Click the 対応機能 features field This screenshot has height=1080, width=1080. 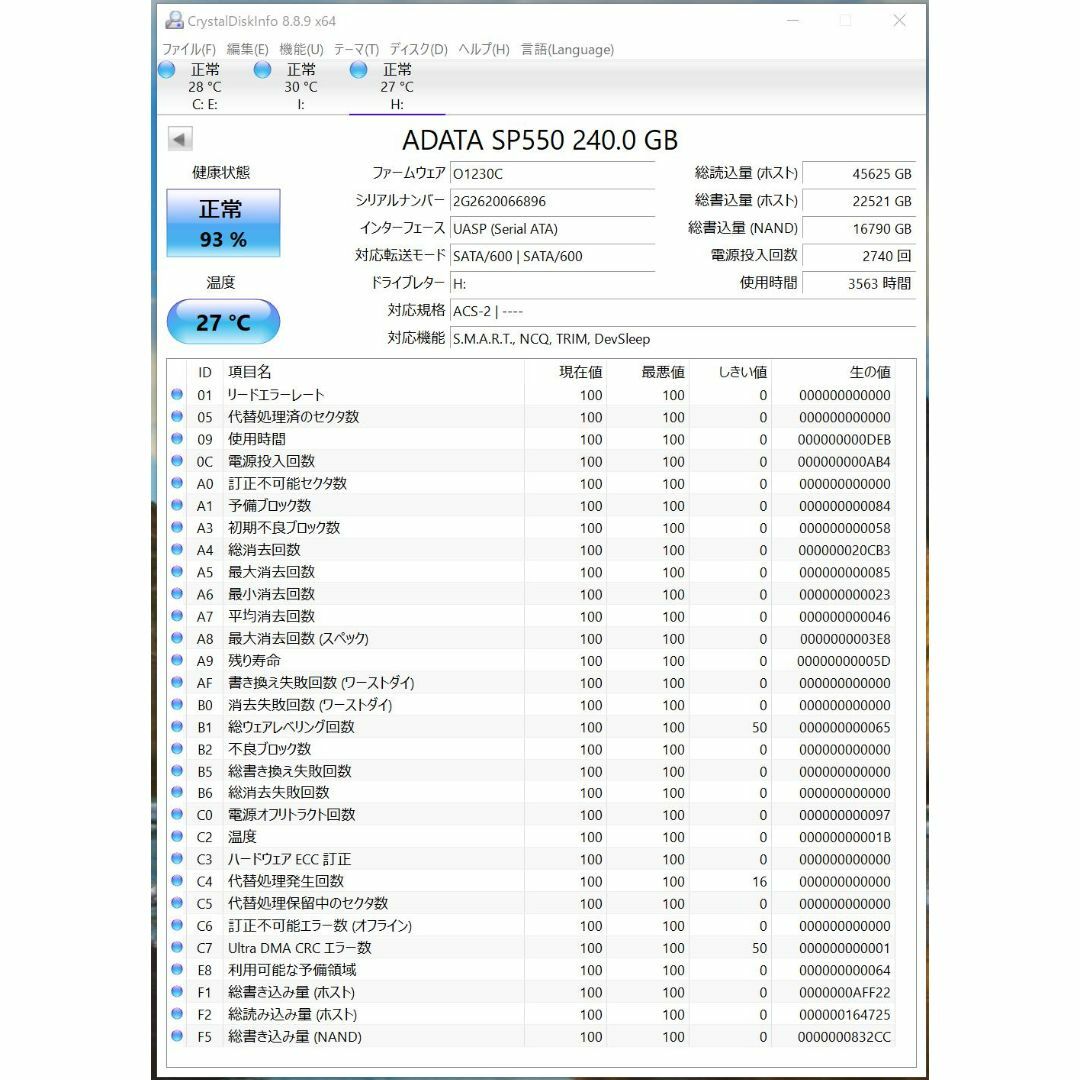point(683,339)
